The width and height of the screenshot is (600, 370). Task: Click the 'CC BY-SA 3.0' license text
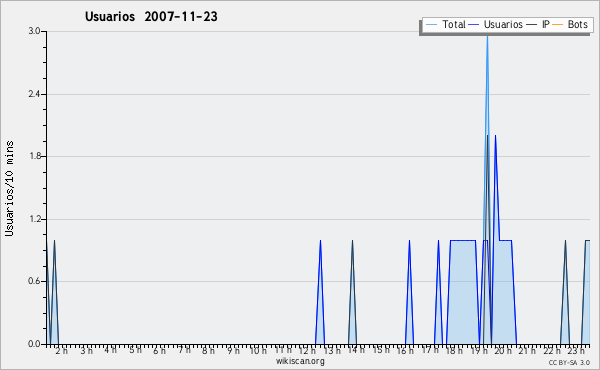pyautogui.click(x=569, y=363)
